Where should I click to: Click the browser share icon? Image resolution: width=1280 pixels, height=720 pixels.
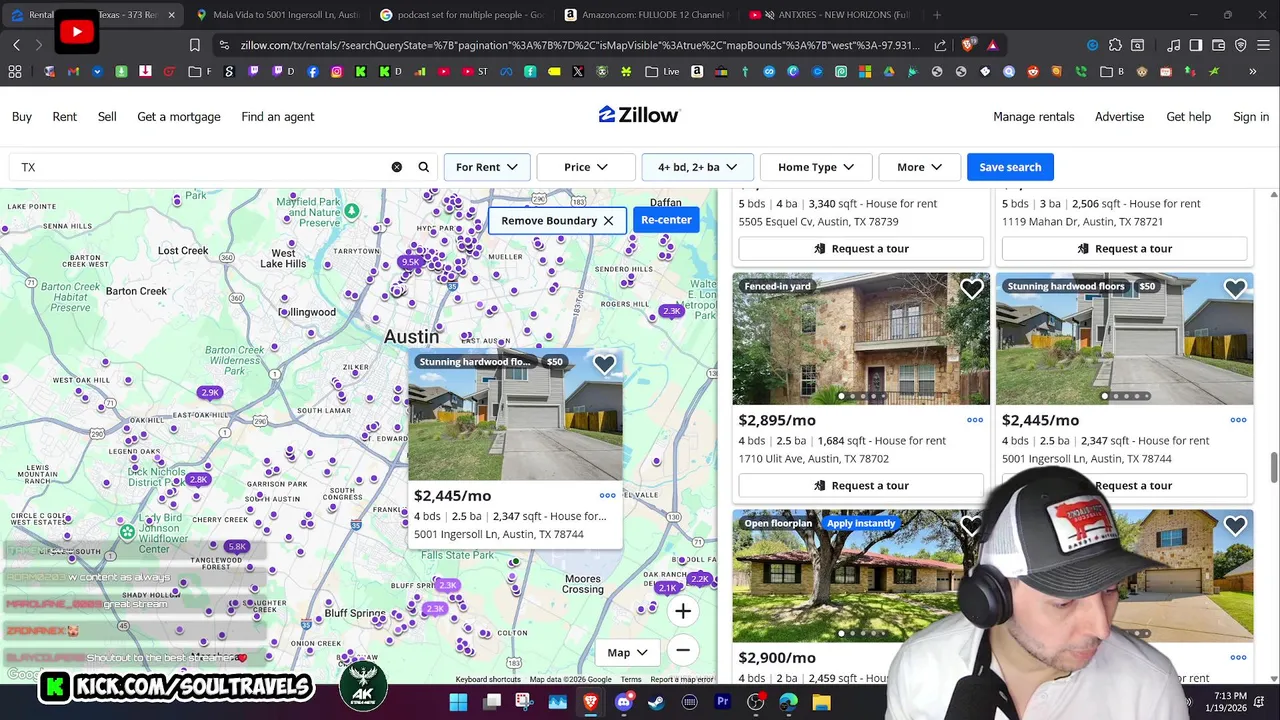coord(940,45)
